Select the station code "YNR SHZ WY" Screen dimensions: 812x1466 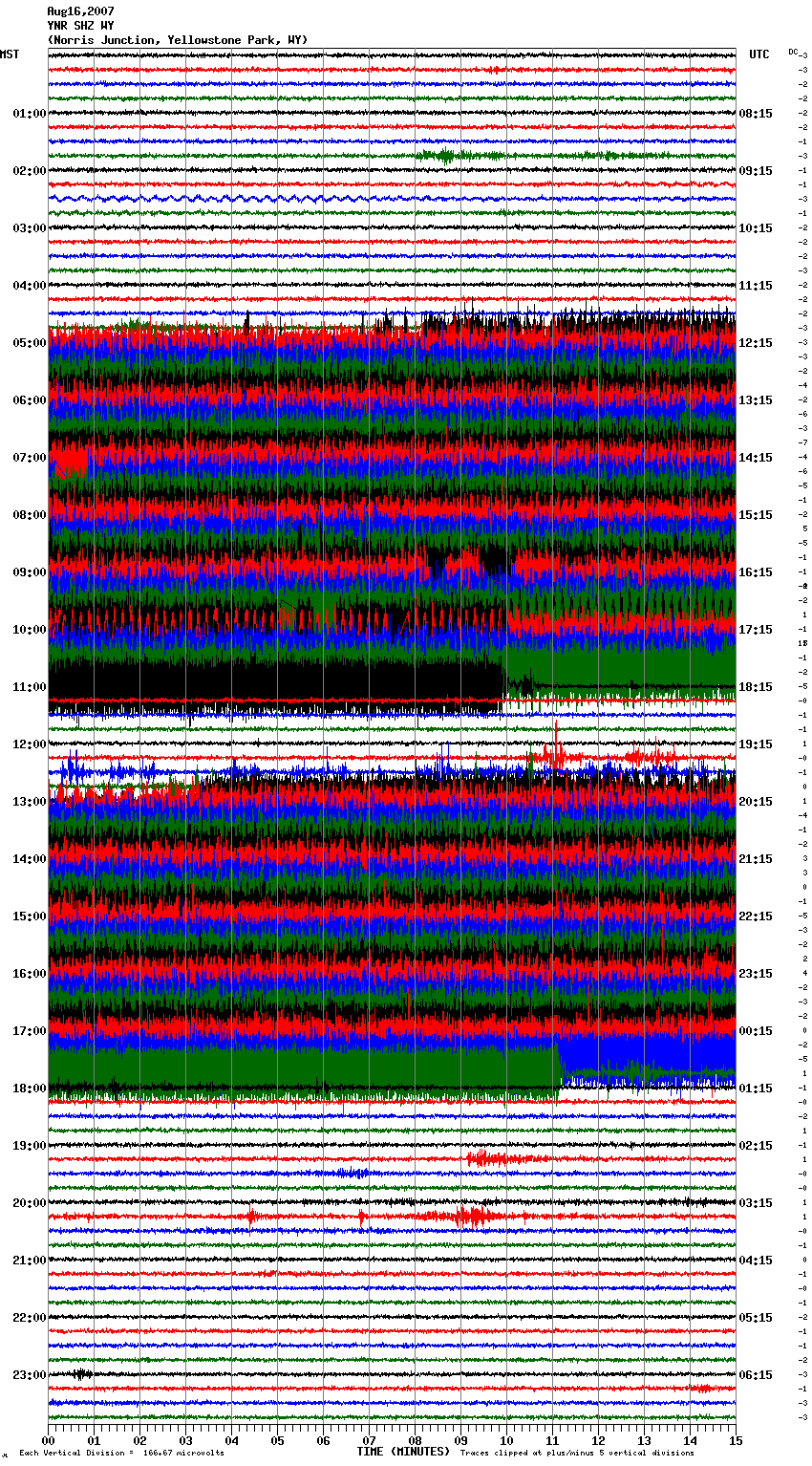point(80,26)
